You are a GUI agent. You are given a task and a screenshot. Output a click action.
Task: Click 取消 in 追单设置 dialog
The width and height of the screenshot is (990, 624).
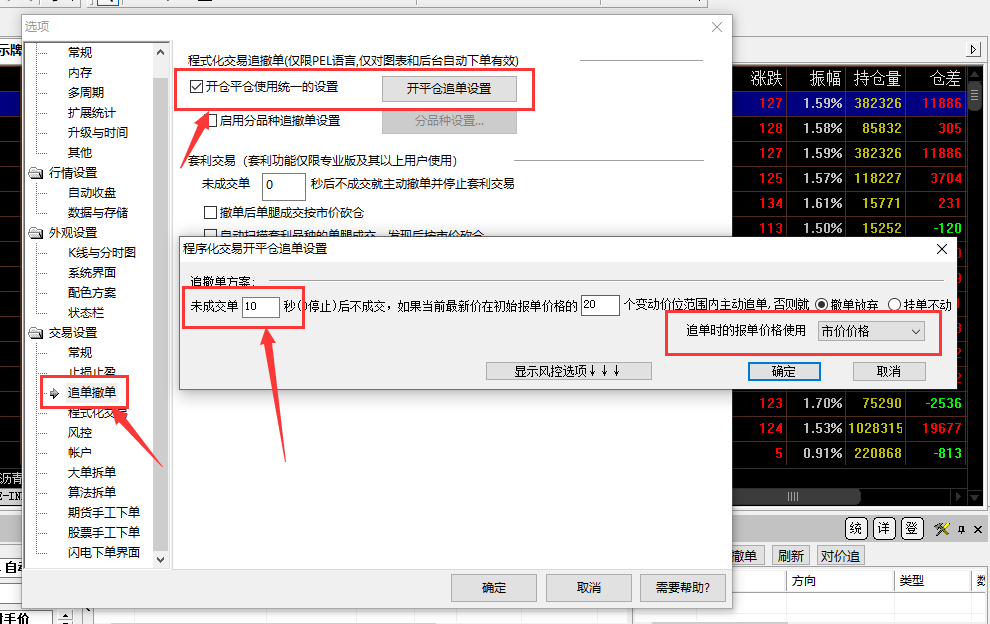(889, 371)
